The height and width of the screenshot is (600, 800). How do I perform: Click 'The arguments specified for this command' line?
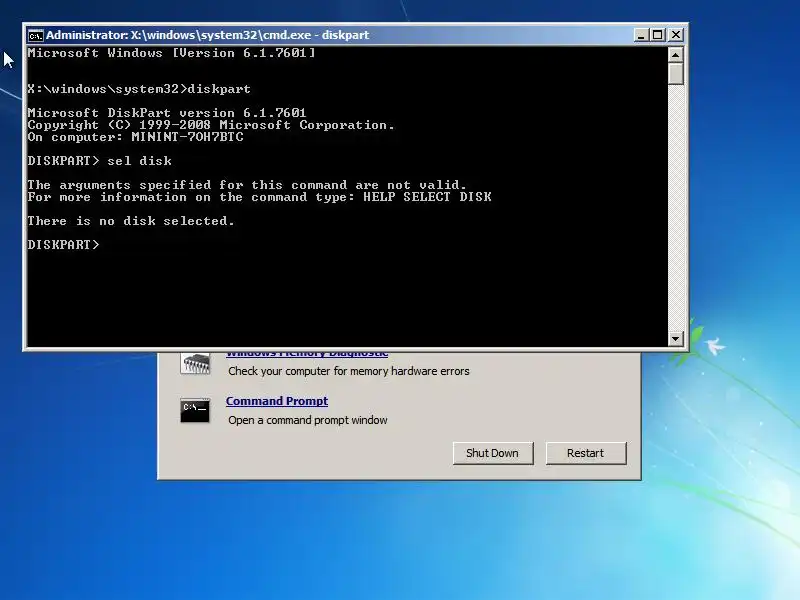[x=247, y=185]
